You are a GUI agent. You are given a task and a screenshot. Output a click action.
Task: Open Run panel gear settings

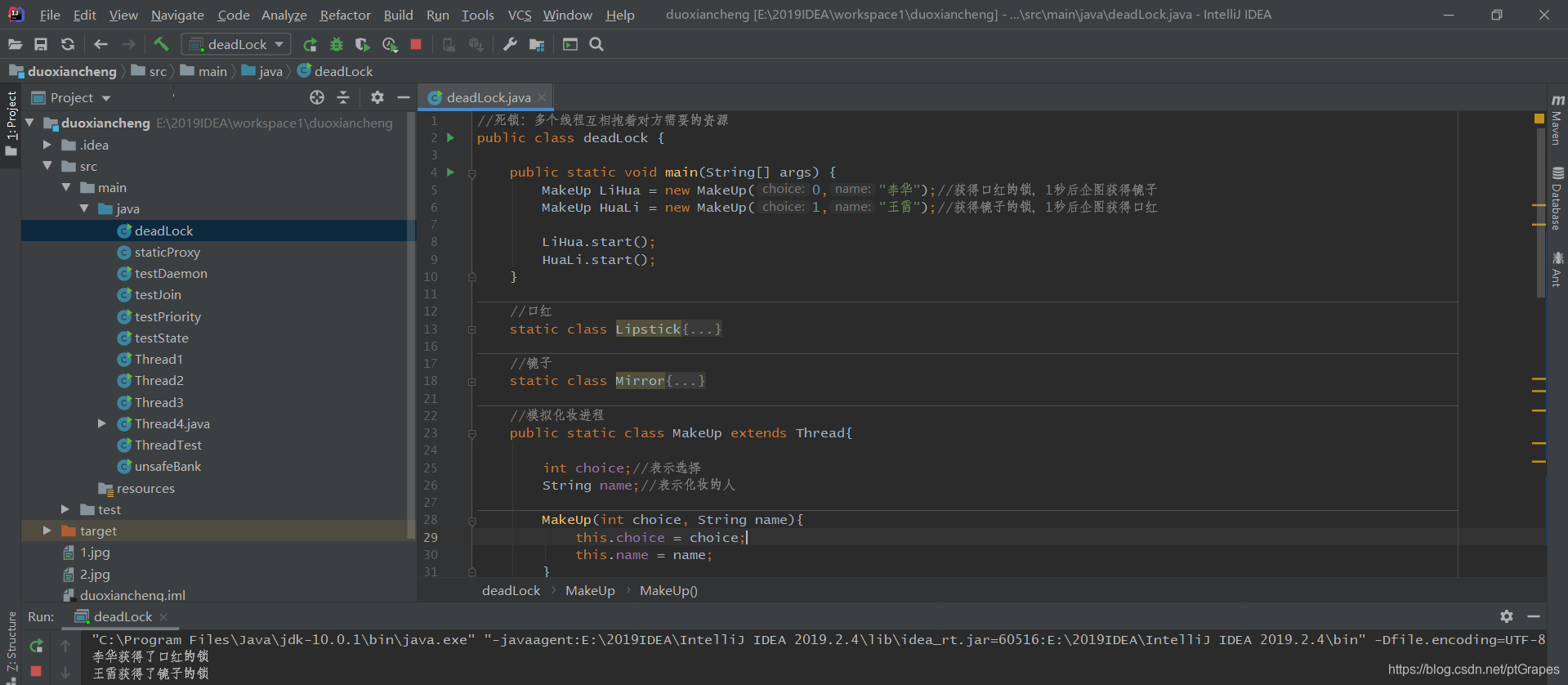[1507, 616]
